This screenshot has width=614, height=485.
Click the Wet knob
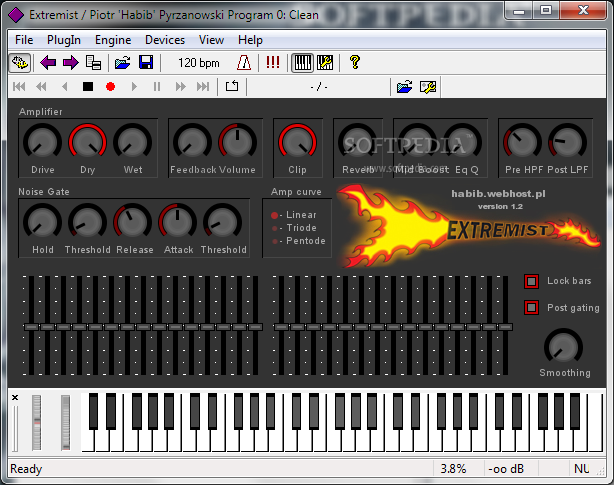pyautogui.click(x=132, y=142)
